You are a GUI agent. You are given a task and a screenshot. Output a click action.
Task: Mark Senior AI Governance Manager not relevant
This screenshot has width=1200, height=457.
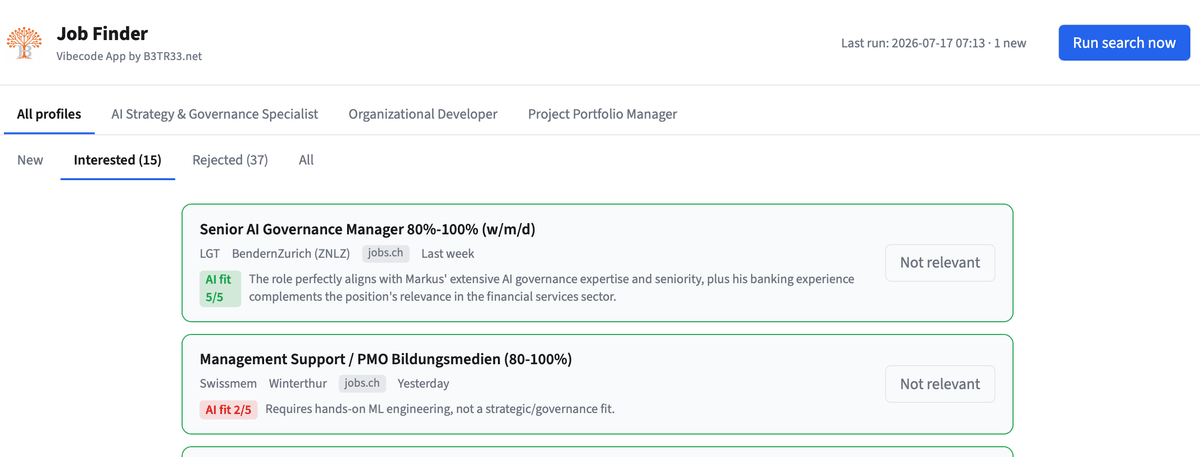[940, 262]
